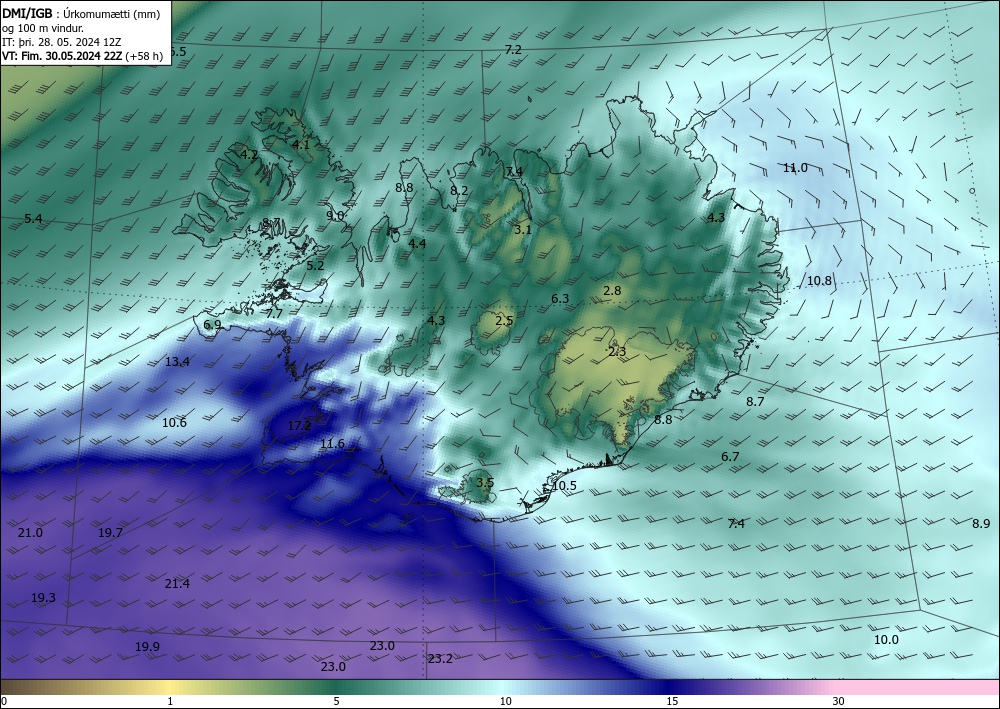Click the forecast offset "(+58 h)"
The height and width of the screenshot is (709, 1000).
(x=144, y=56)
